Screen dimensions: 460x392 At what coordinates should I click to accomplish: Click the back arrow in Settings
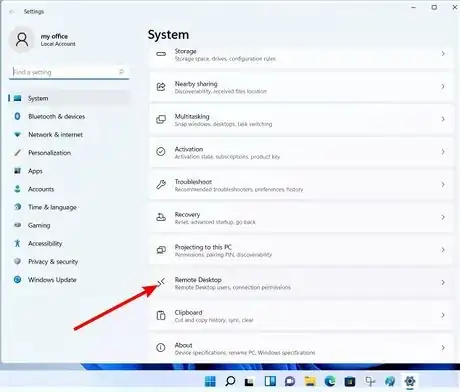12,12
